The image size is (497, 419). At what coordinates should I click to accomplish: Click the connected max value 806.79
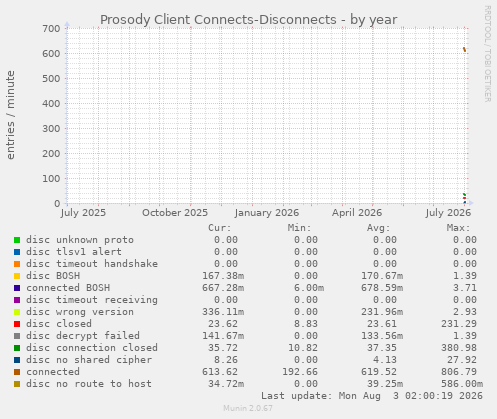coord(459,372)
